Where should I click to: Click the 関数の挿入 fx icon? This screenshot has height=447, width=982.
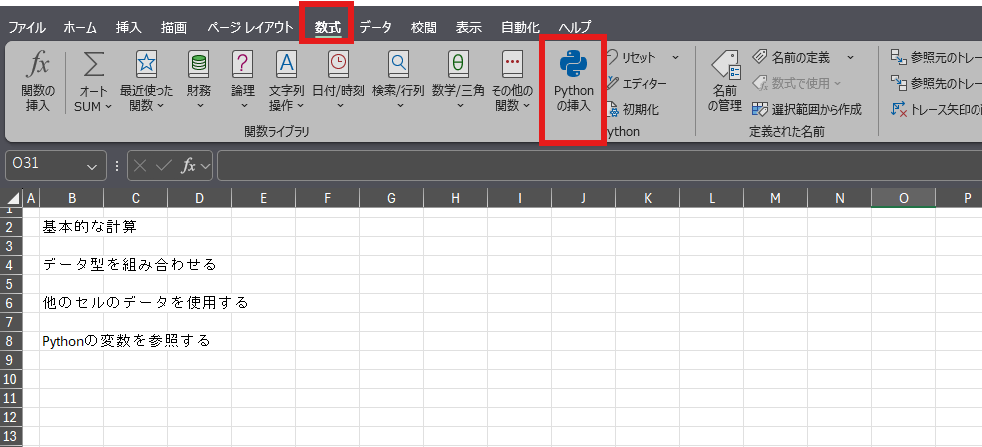[x=38, y=64]
